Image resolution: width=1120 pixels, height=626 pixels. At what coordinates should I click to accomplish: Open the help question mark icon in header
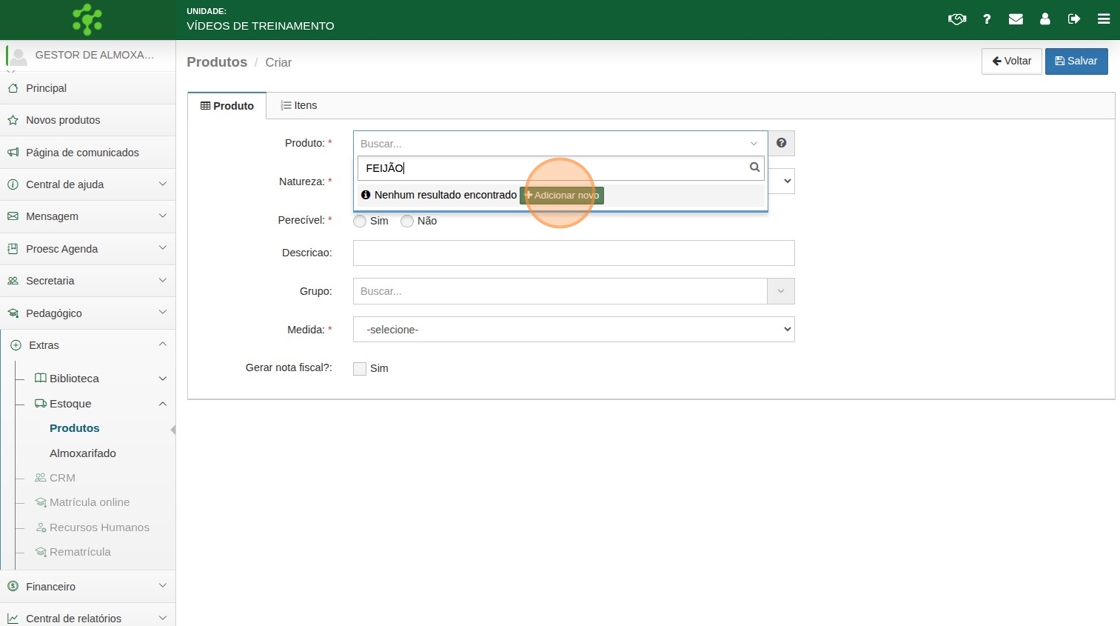(x=987, y=19)
